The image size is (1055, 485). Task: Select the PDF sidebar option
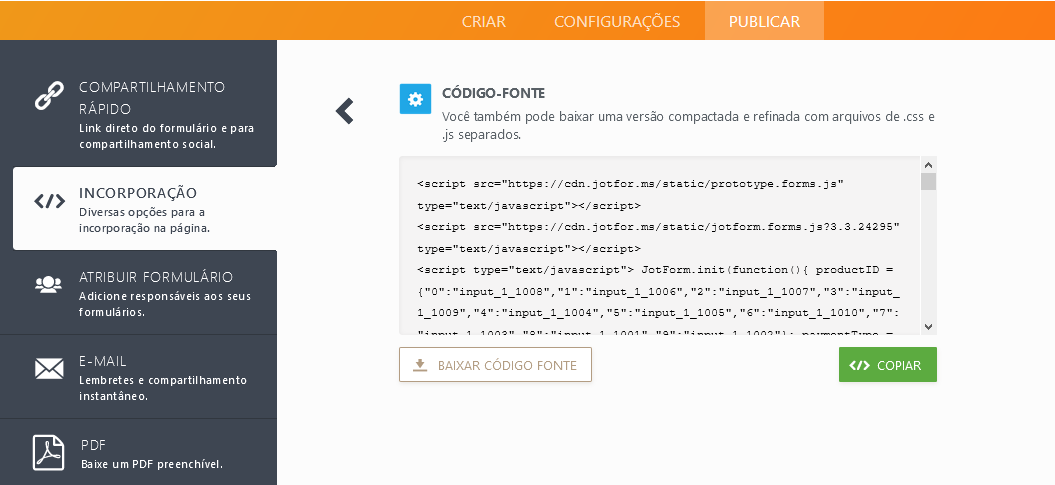point(150,453)
